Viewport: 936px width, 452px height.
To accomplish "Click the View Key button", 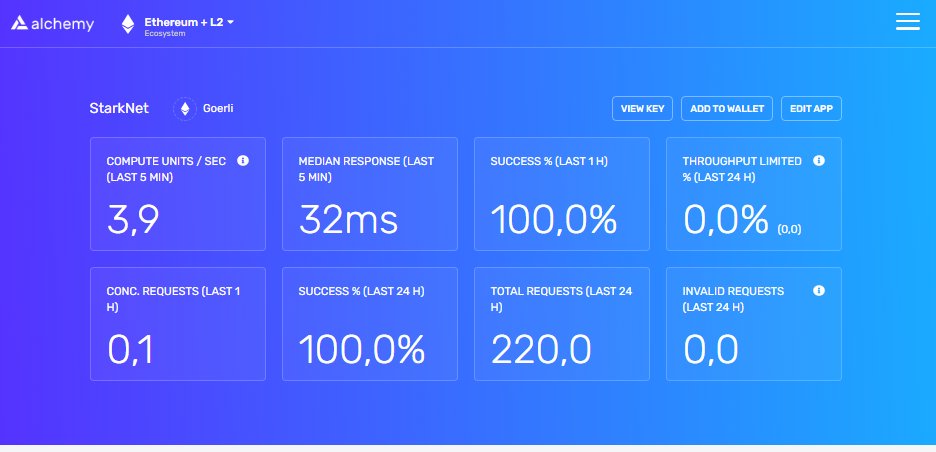I will pos(642,109).
